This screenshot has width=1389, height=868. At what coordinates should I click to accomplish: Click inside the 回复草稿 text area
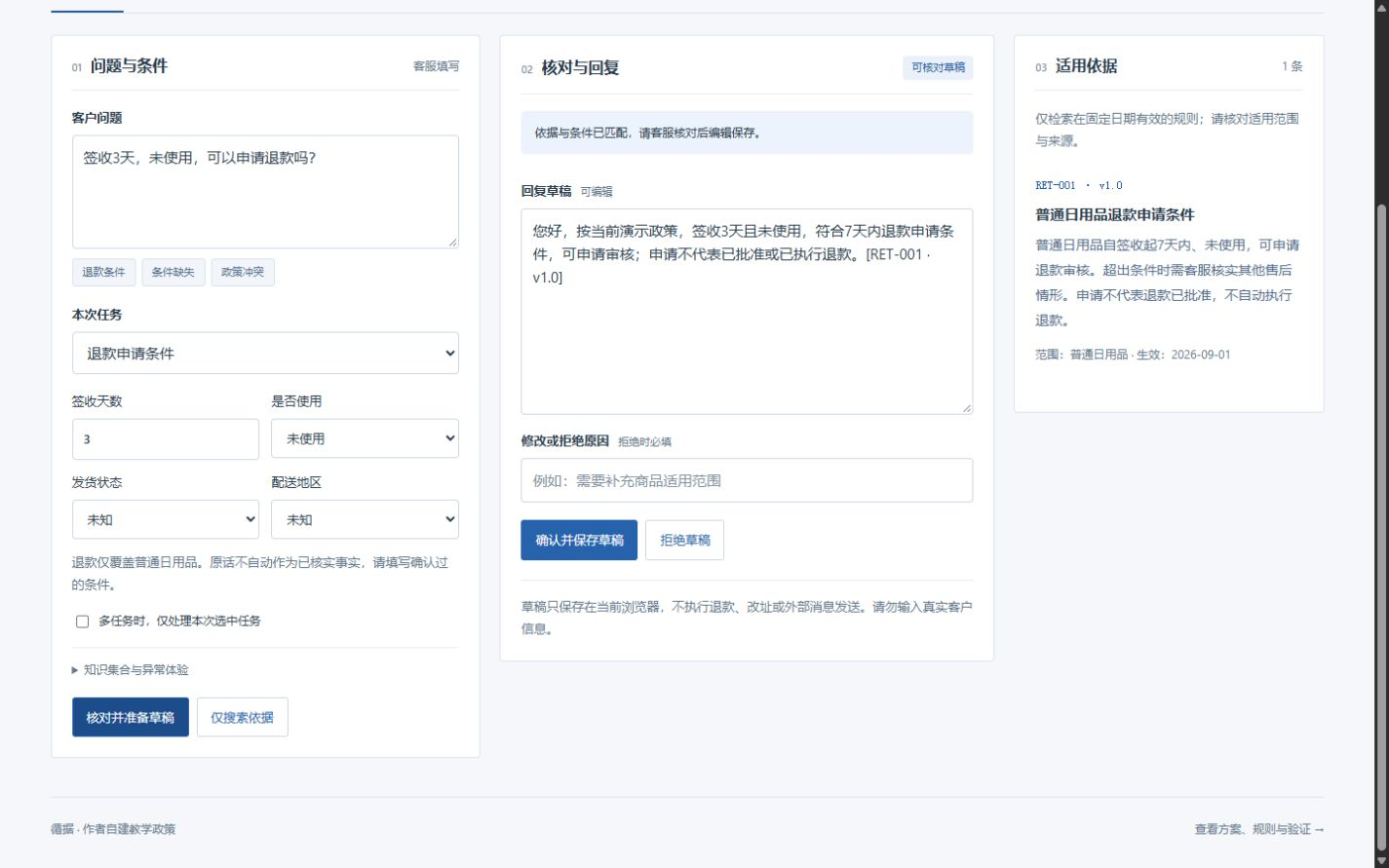click(x=747, y=312)
